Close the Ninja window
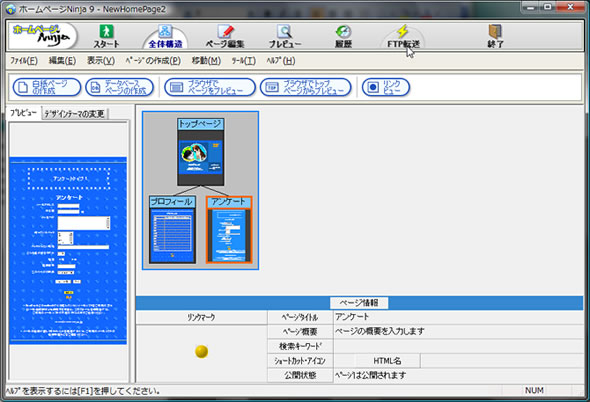The width and height of the screenshot is (590, 402). click(570, 7)
